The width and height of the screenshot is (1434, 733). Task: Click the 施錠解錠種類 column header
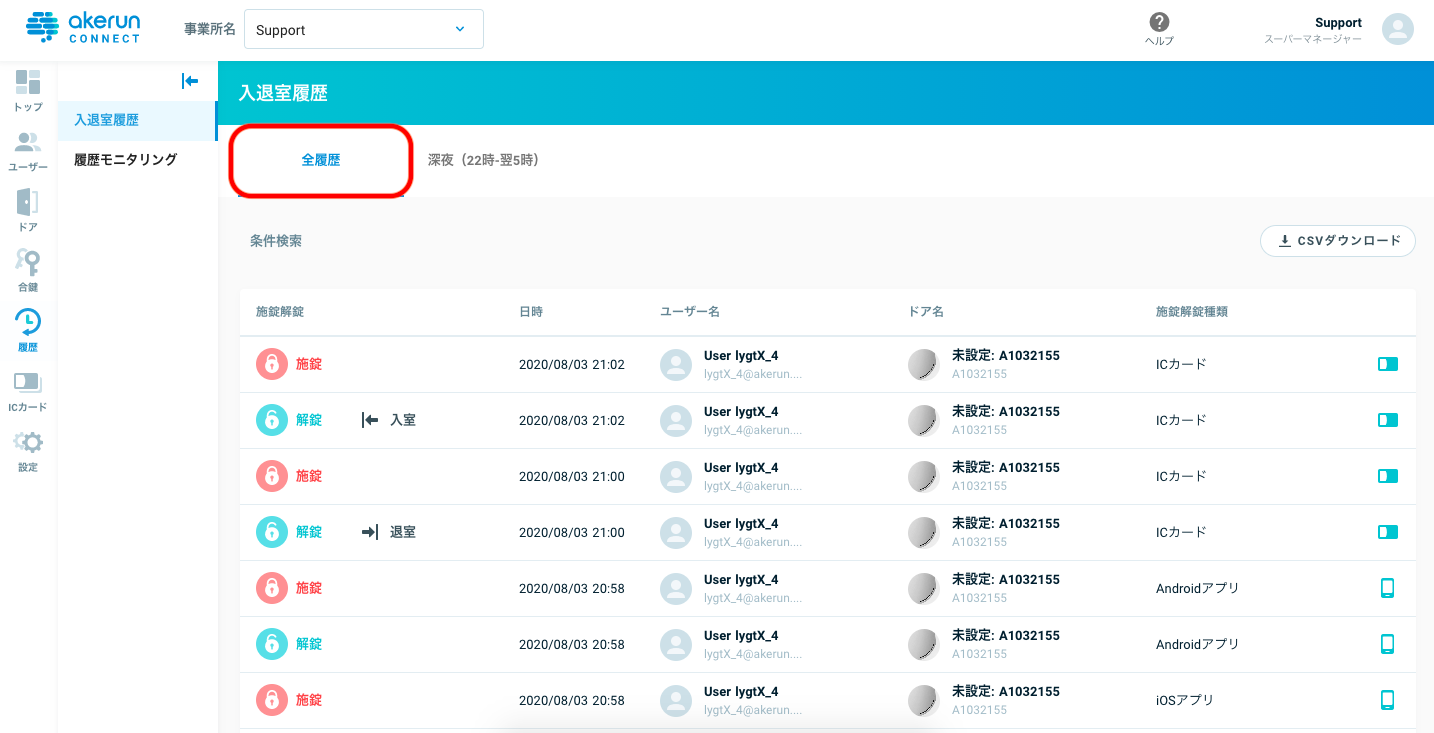(x=1192, y=312)
